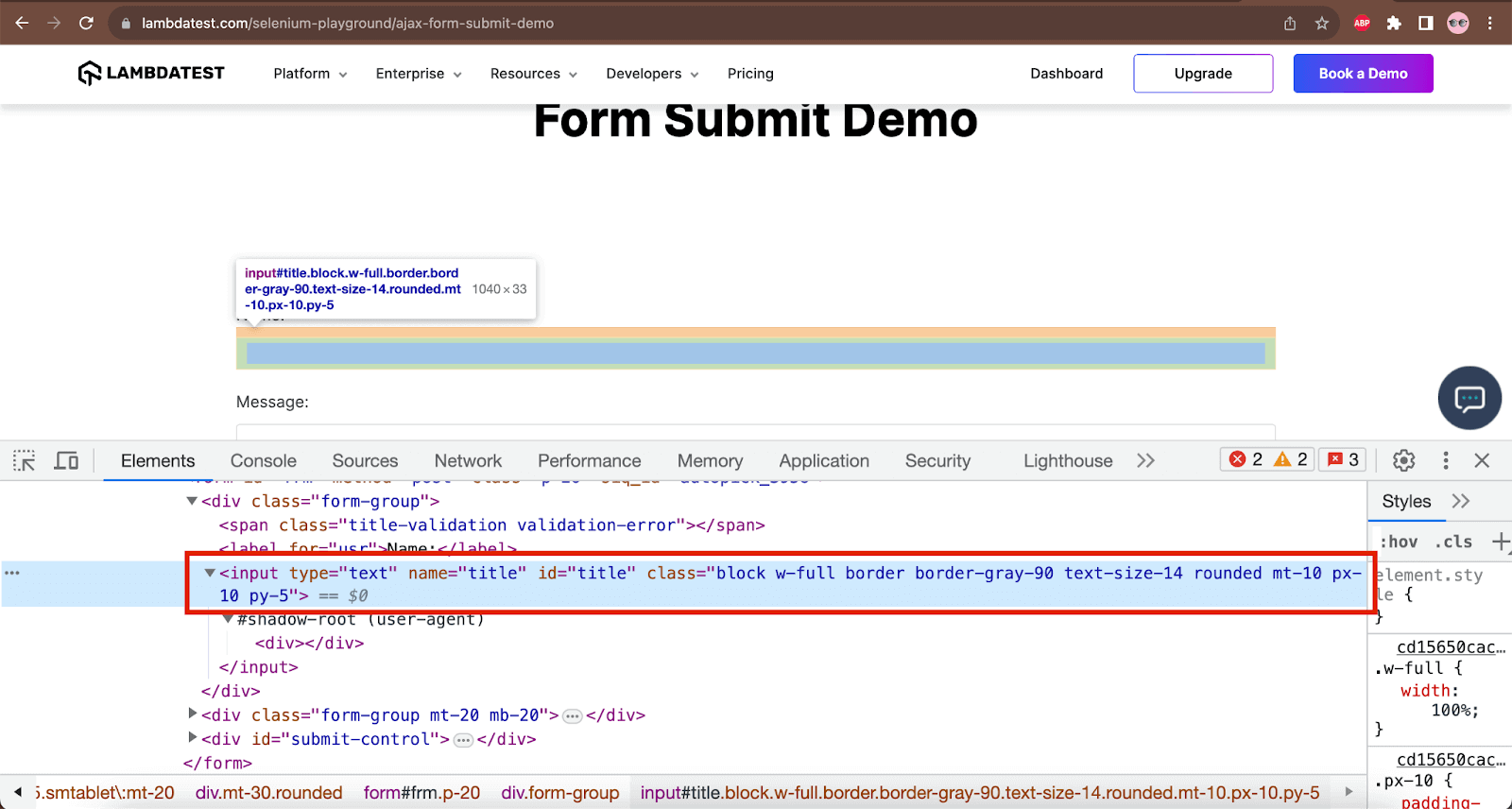Click the highlighted Name input field
The image size is (1512, 809).
pos(756,353)
